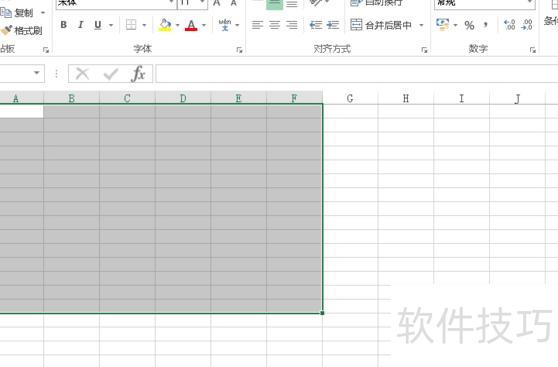Cancel formula entry with X icon
The height and width of the screenshot is (367, 558).
click(x=82, y=74)
